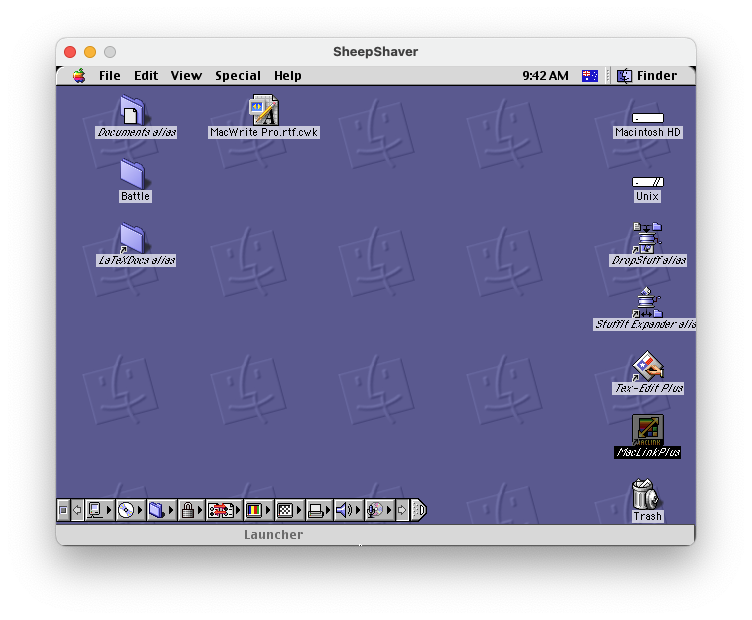Open the CD player control strip module
This screenshot has width=752, height=620.
(x=130, y=510)
